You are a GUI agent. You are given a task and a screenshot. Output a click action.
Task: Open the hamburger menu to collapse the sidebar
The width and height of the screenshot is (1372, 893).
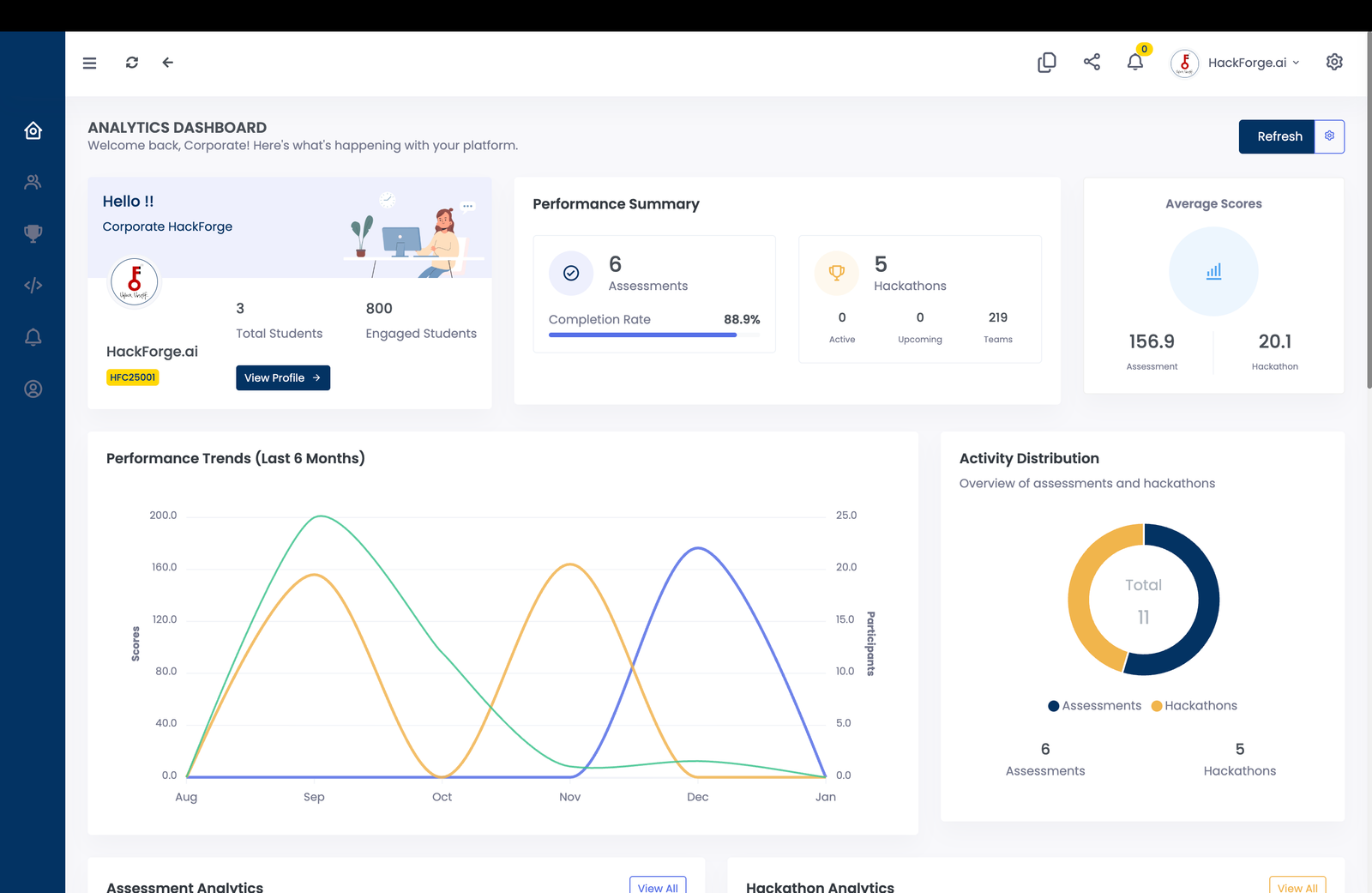[x=89, y=62]
